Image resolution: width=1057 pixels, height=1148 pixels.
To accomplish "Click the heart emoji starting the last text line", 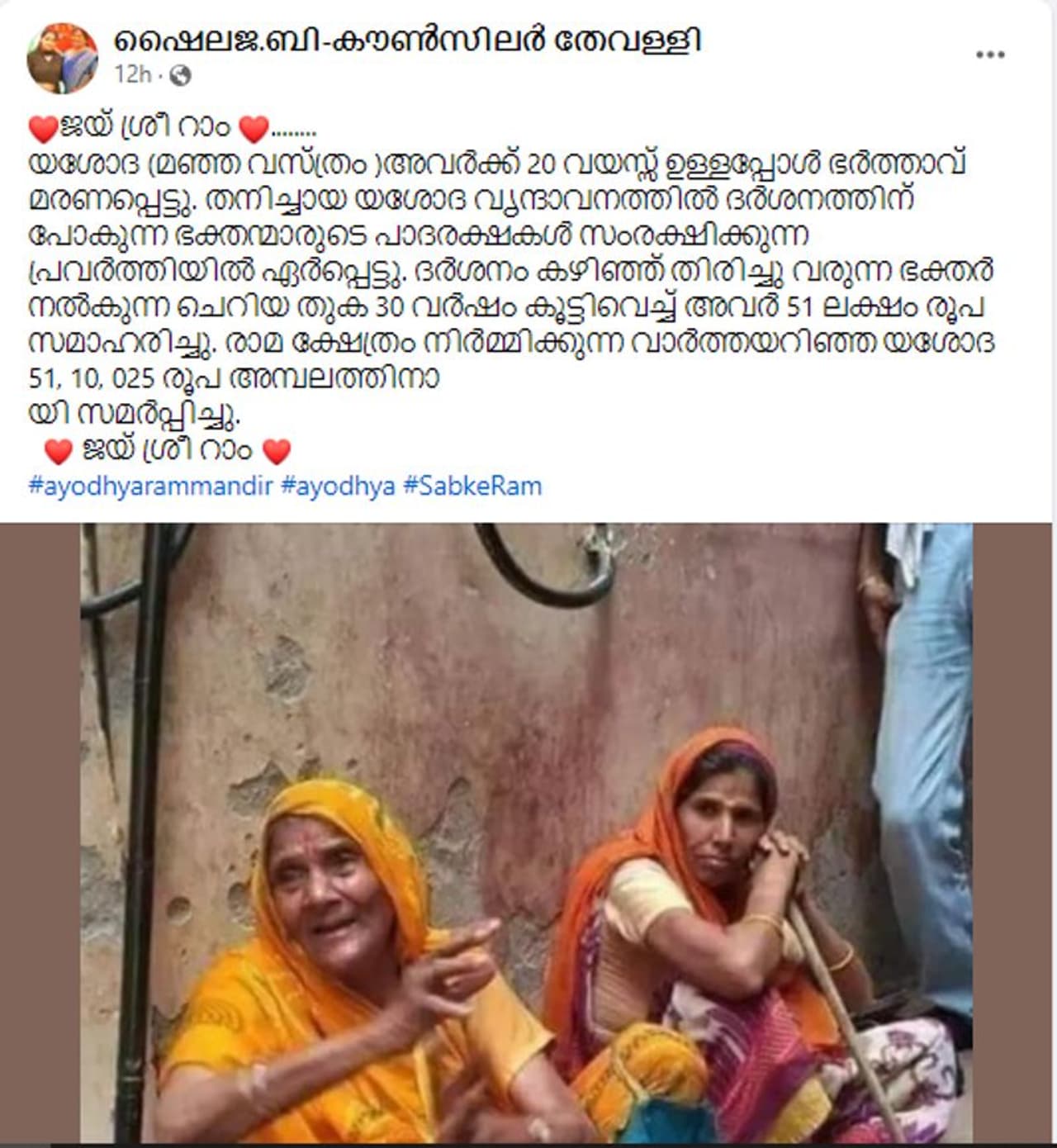I will click(59, 451).
